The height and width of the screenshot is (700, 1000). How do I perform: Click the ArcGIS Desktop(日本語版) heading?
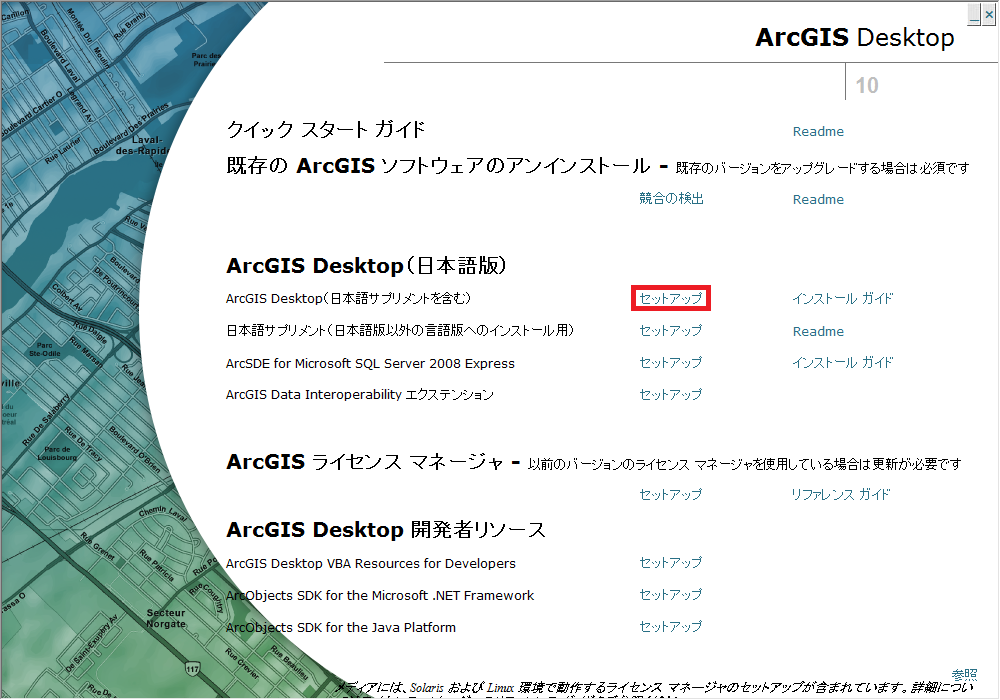(367, 265)
